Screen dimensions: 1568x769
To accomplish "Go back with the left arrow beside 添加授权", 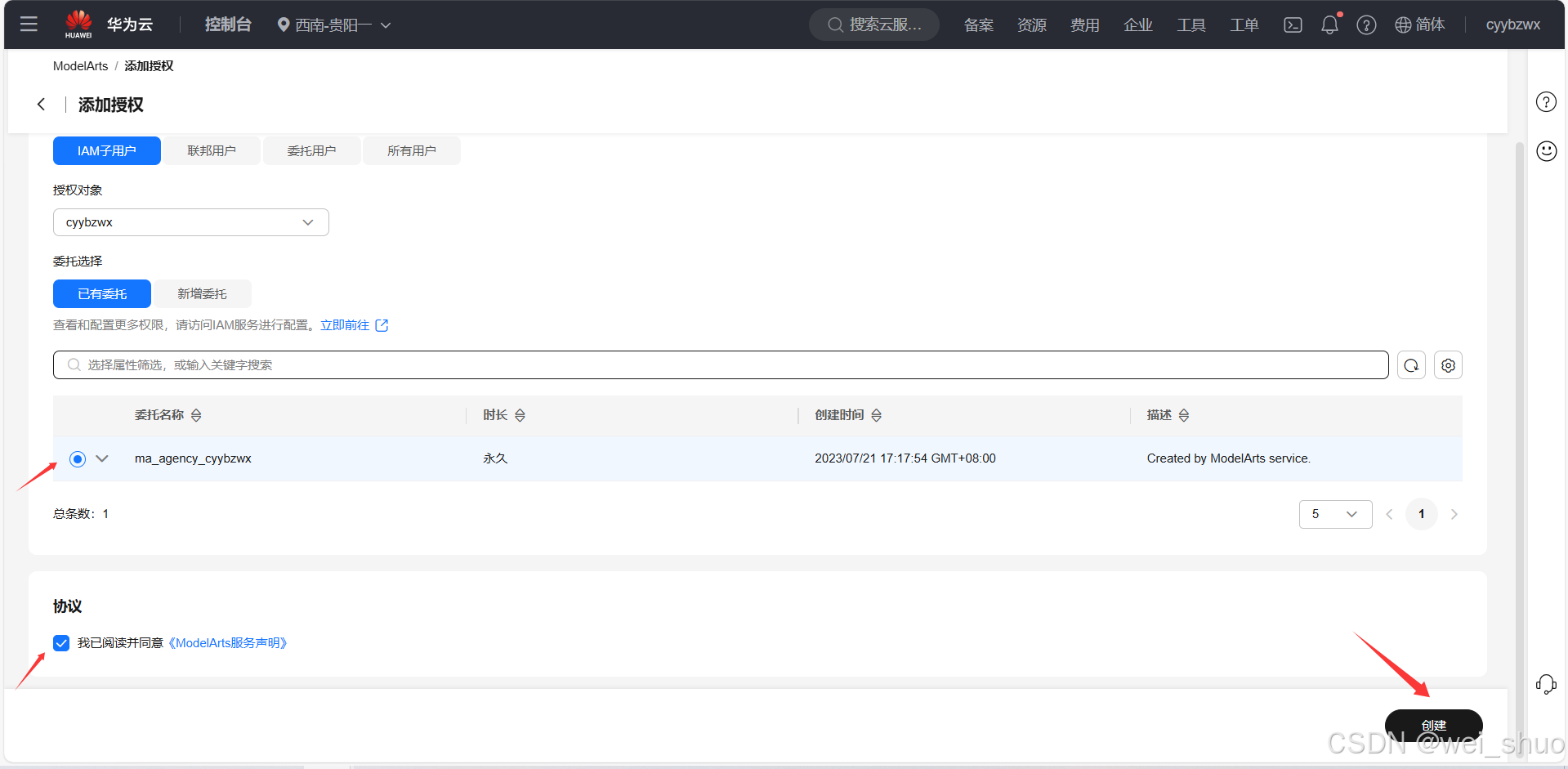I will [x=41, y=105].
